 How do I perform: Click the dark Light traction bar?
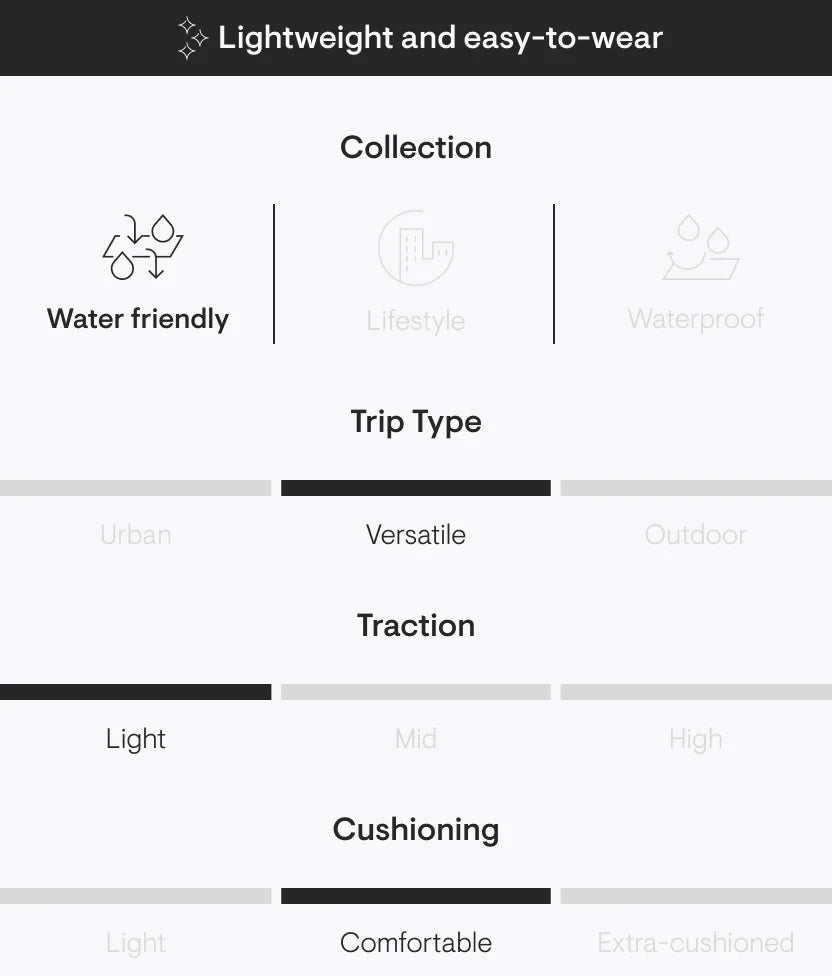135,692
